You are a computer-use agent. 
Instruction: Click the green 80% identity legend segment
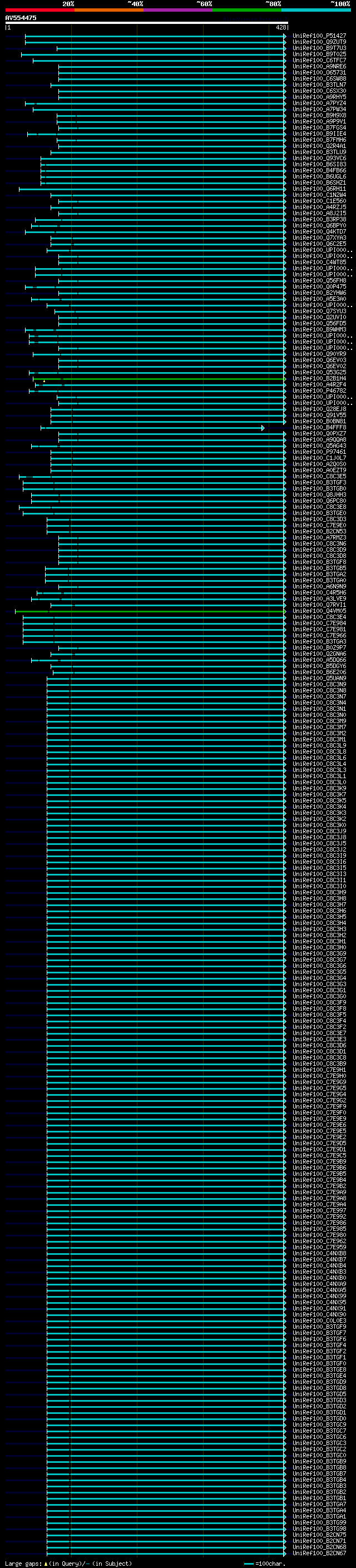pyautogui.click(x=247, y=10)
